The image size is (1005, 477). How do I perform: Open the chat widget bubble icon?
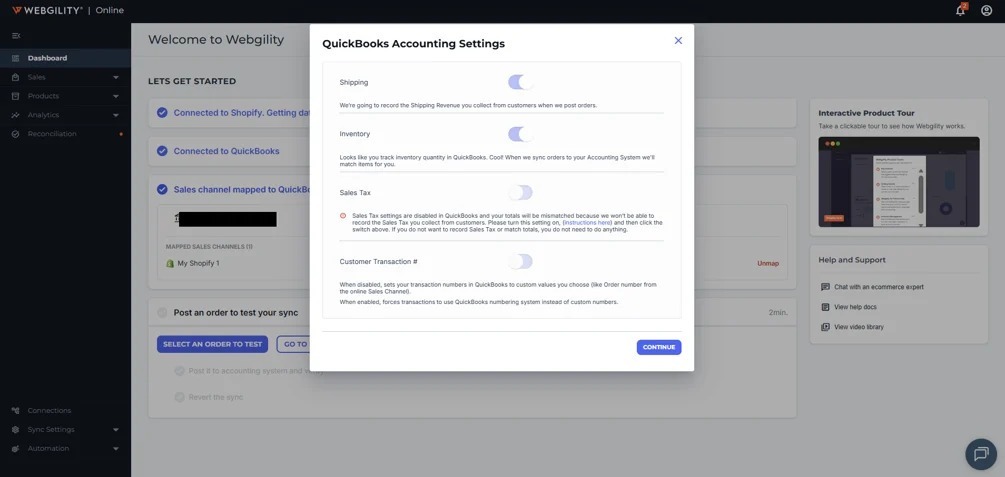(981, 454)
